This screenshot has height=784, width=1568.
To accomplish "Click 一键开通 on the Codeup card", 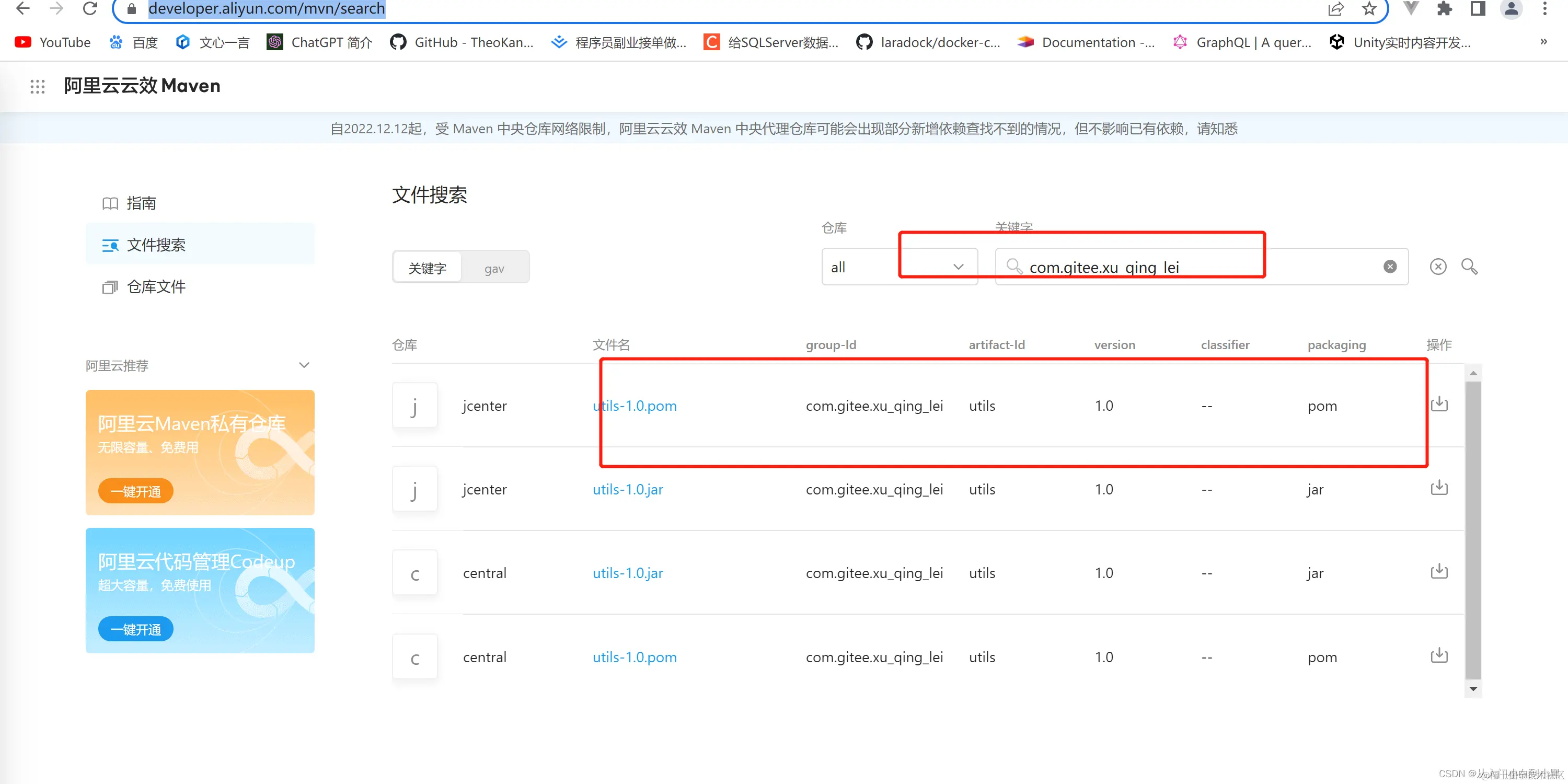I will [136, 629].
